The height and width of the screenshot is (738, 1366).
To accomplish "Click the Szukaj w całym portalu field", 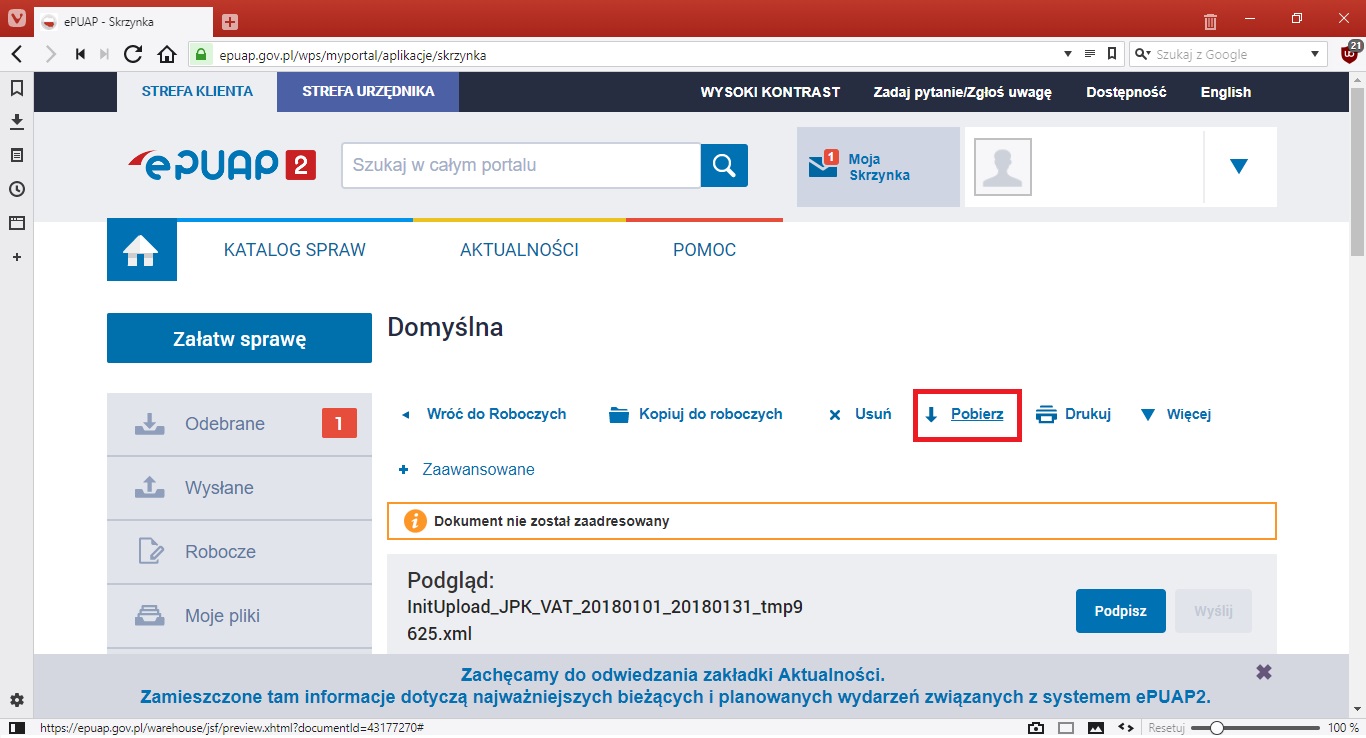I will 520,165.
